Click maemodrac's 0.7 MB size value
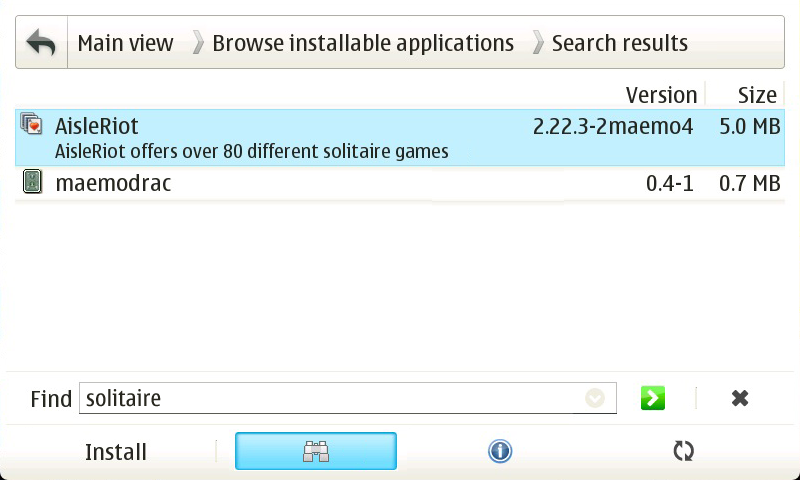This screenshot has height=480, width=800. tap(749, 184)
